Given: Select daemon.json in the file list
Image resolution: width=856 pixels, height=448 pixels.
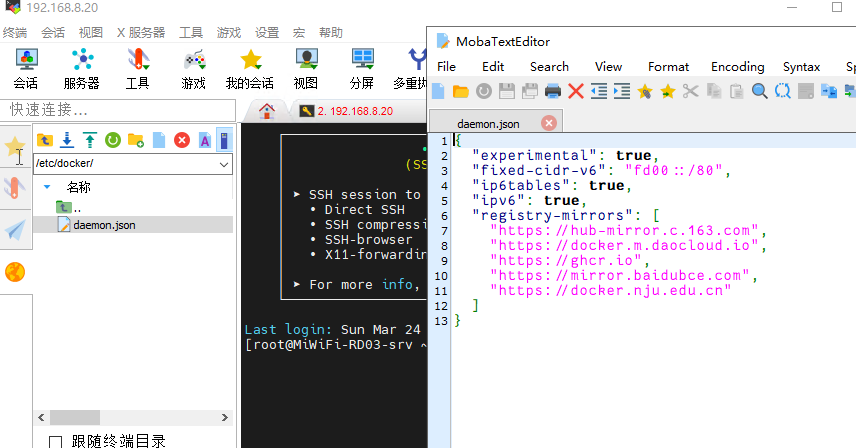Looking at the screenshot, I should (x=103, y=225).
